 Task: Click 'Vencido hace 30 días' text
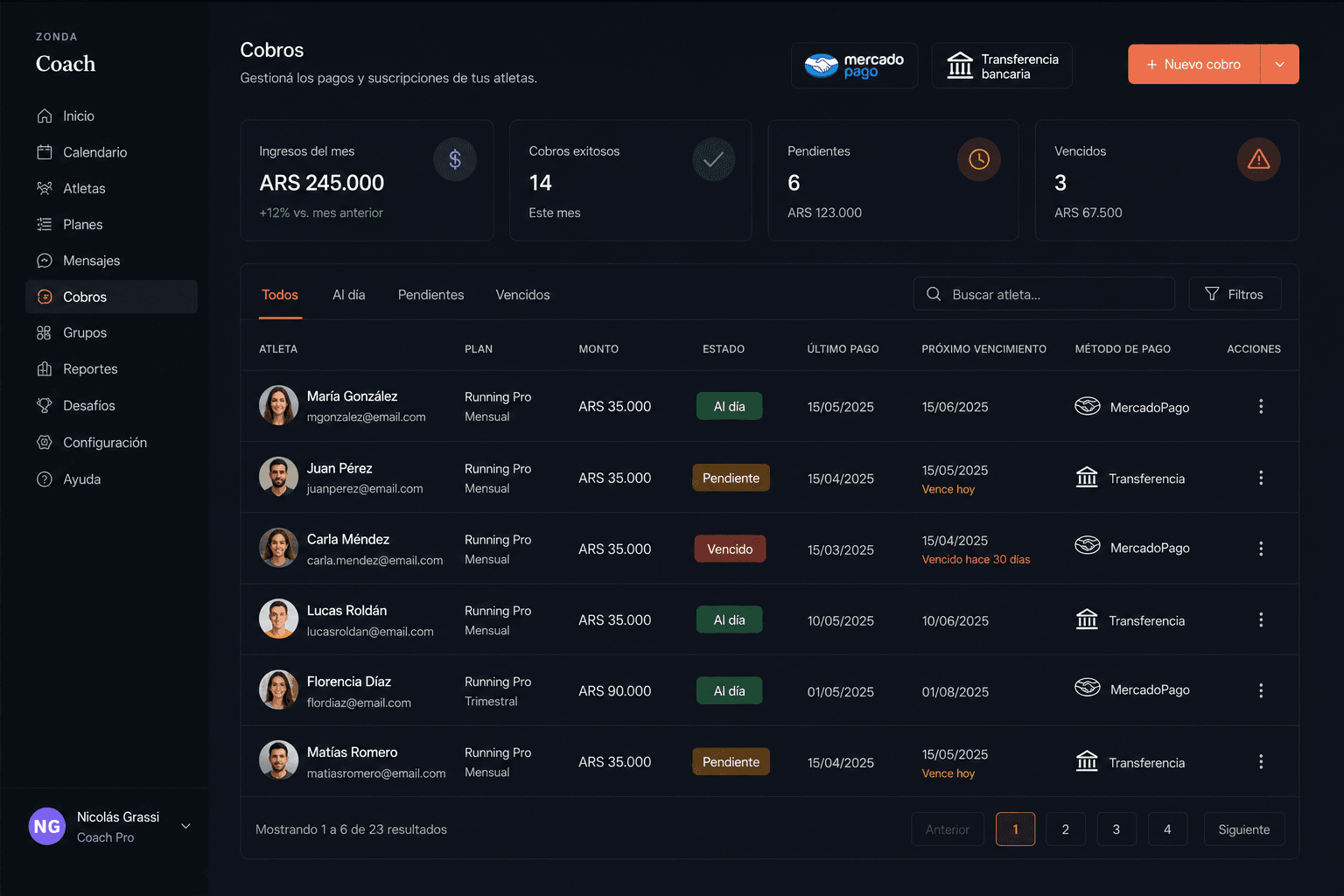pyautogui.click(x=976, y=559)
